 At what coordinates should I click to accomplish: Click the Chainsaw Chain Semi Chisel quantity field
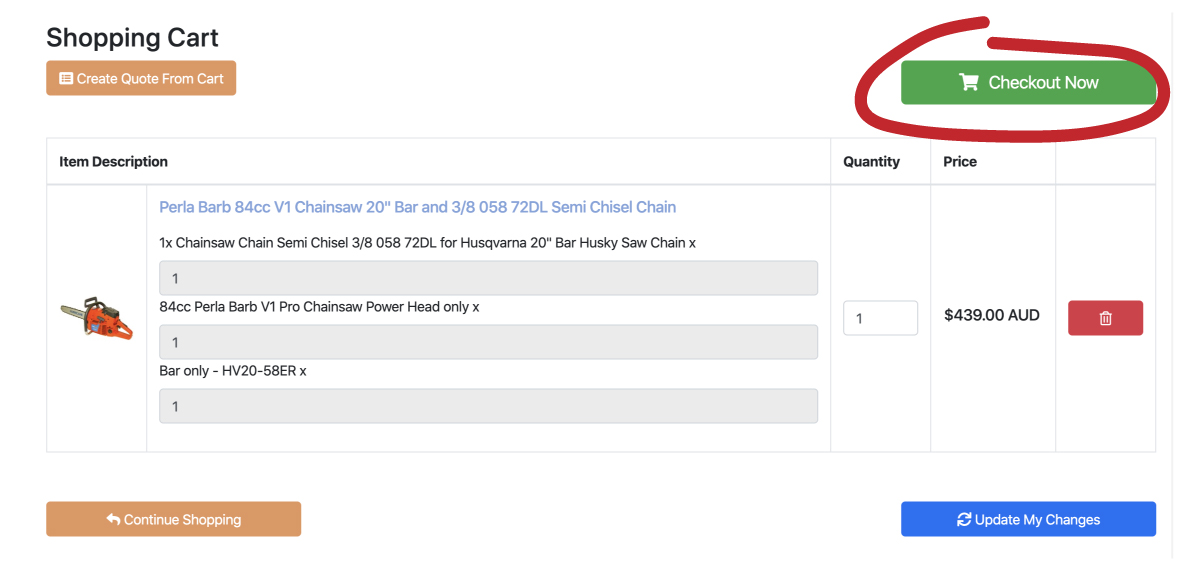tap(488, 278)
